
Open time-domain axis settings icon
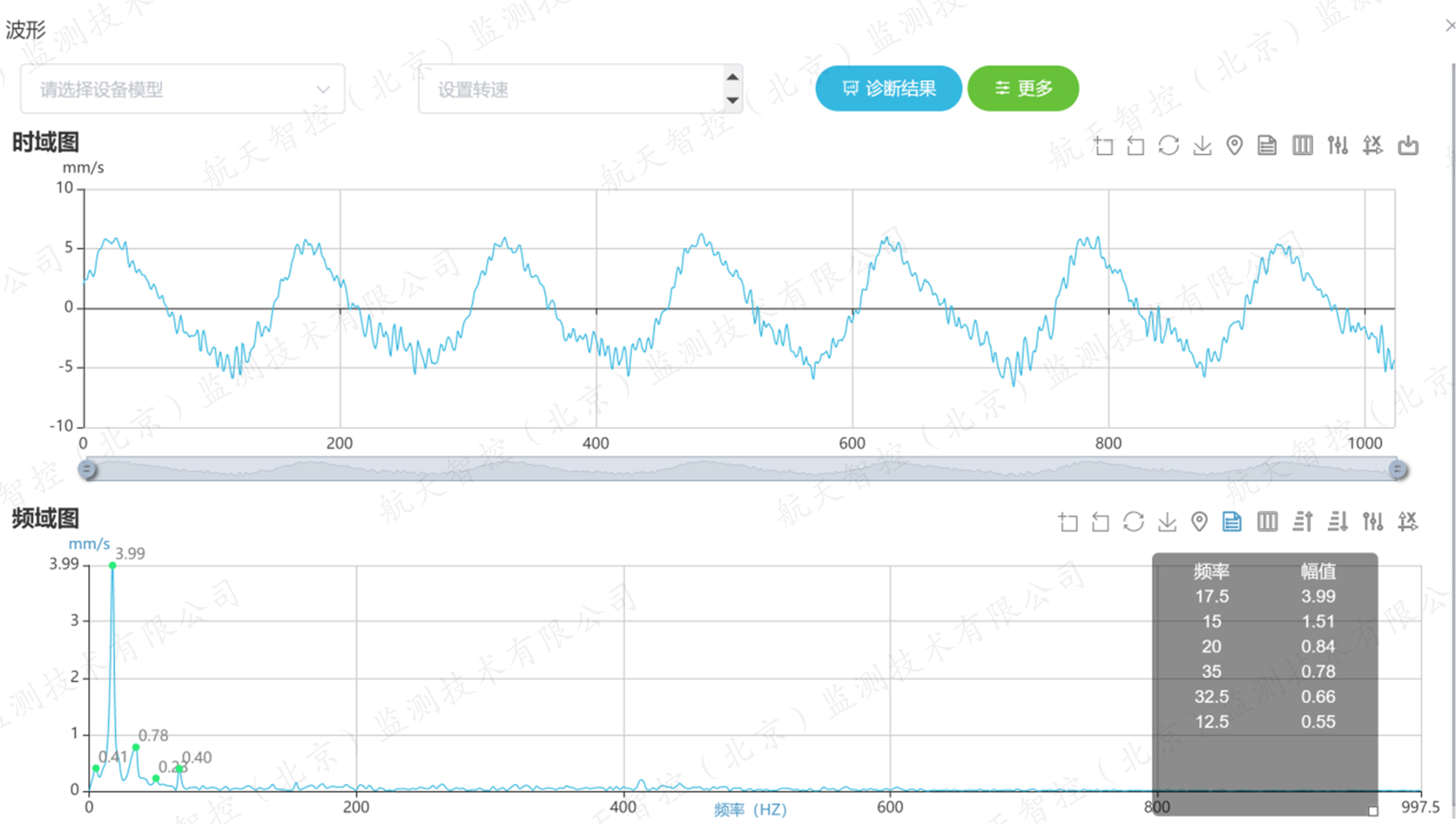tap(1373, 145)
